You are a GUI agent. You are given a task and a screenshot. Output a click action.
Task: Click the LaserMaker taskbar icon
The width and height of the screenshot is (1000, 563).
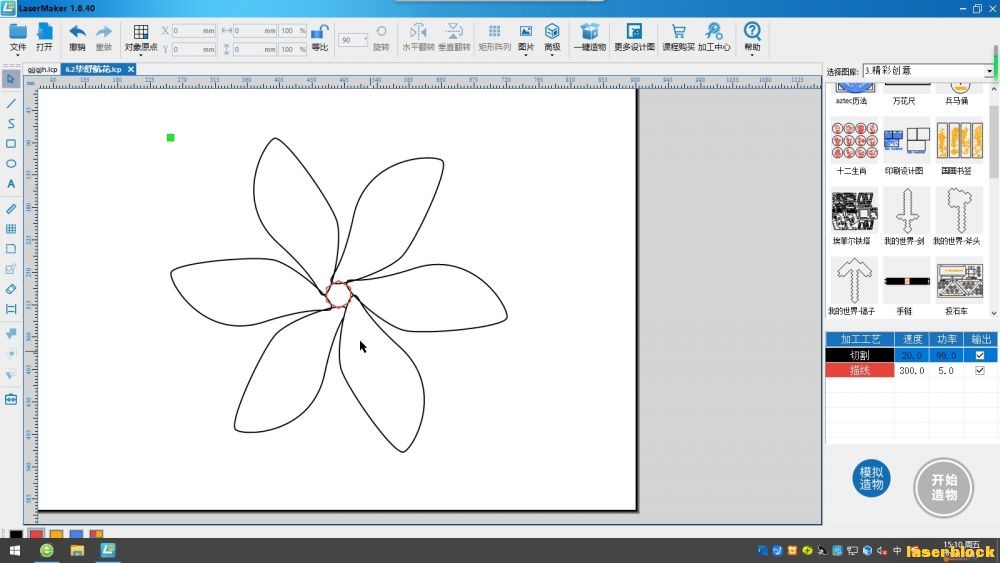click(x=108, y=550)
